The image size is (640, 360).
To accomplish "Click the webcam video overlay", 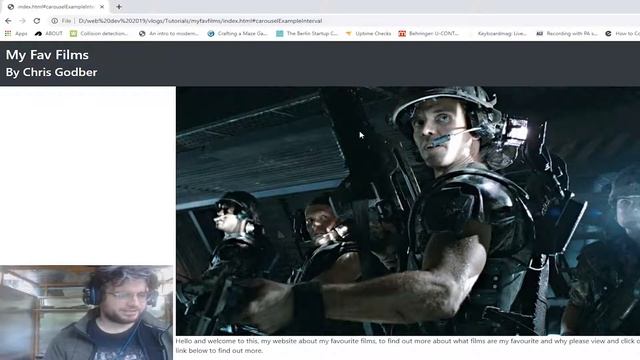I will pyautogui.click(x=87, y=313).
